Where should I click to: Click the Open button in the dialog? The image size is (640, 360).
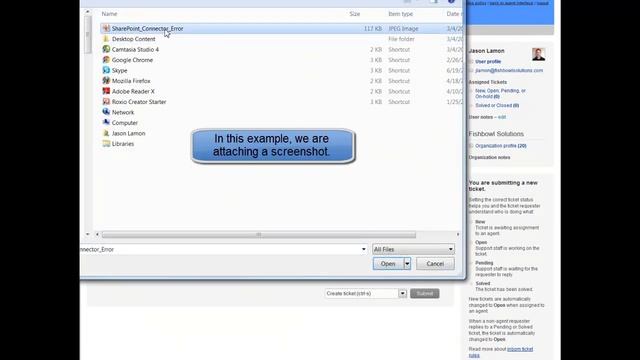(x=388, y=264)
